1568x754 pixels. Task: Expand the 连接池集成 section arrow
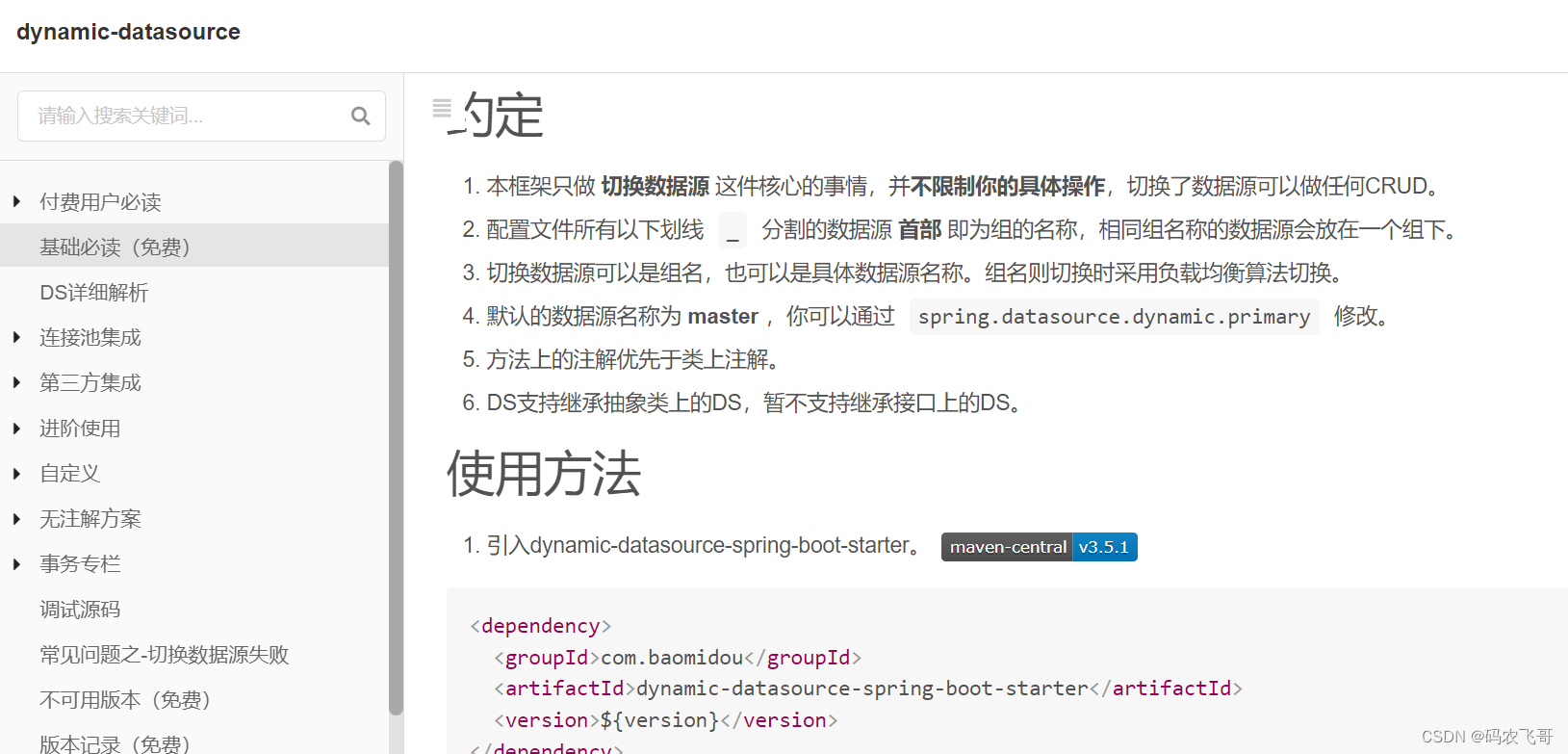pyautogui.click(x=16, y=337)
